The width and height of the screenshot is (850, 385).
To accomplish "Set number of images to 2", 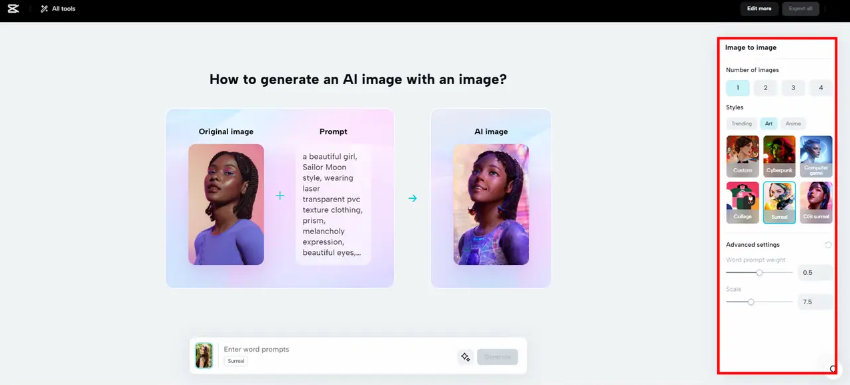I will pyautogui.click(x=765, y=88).
